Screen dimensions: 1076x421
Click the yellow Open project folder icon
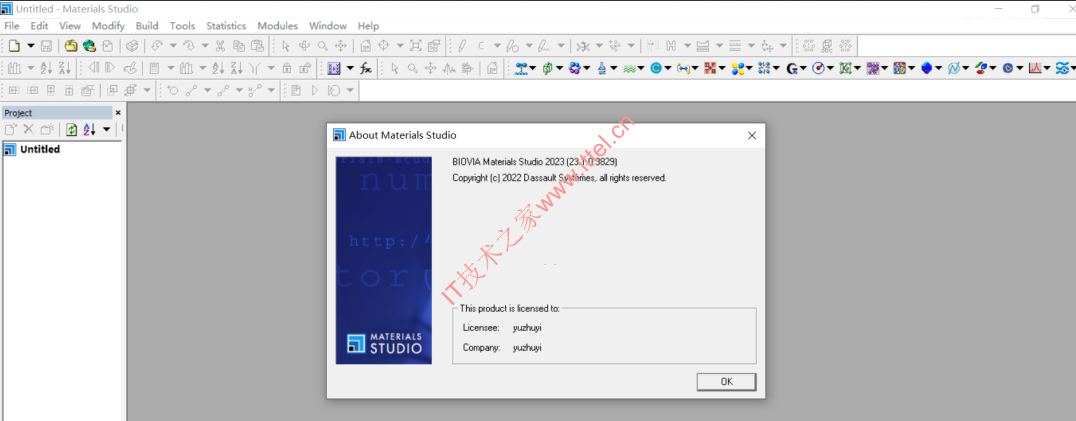(71, 46)
